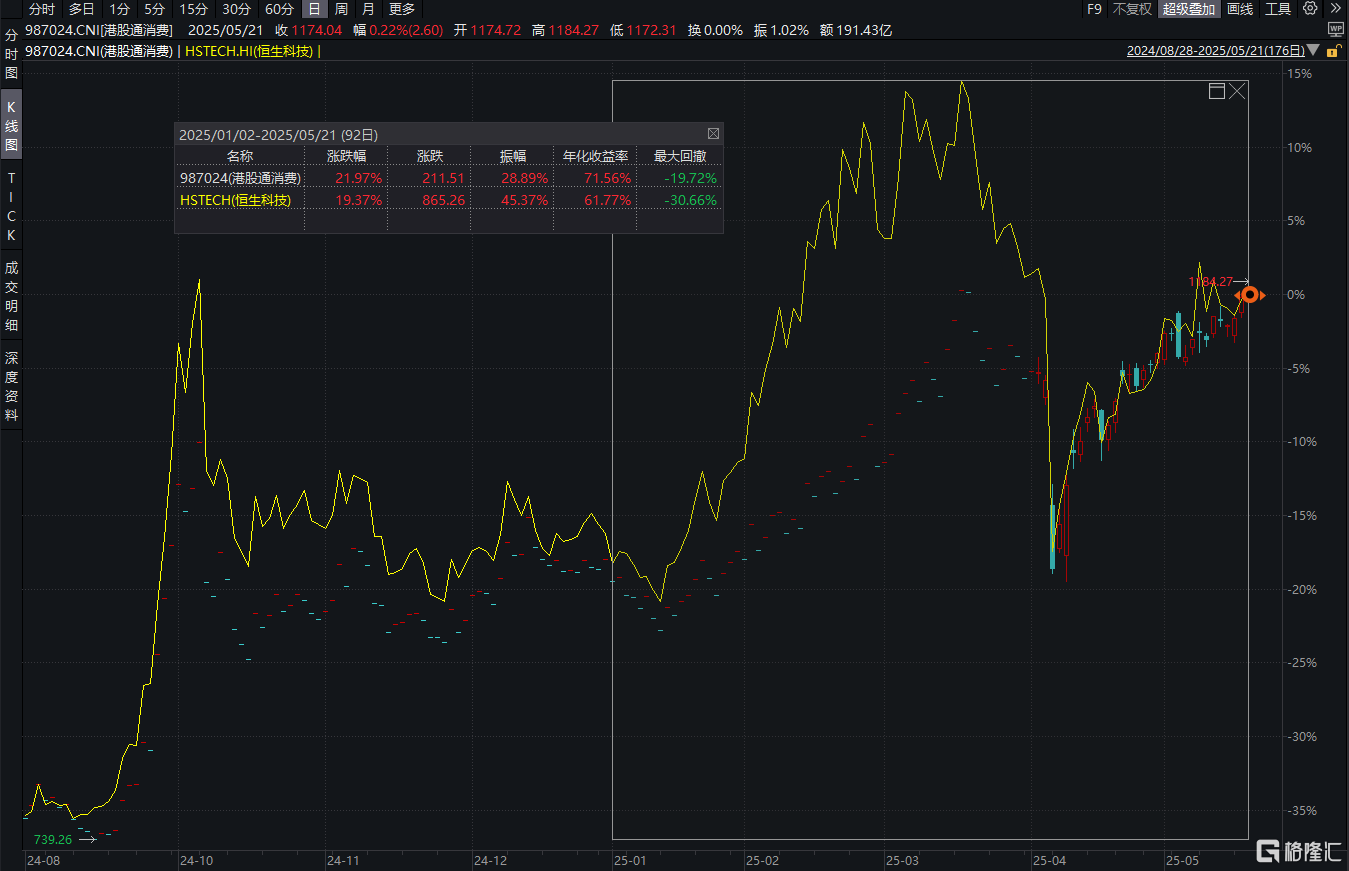1349x871 pixels.
Task: Click the orange current-price marker
Action: tap(1250, 295)
